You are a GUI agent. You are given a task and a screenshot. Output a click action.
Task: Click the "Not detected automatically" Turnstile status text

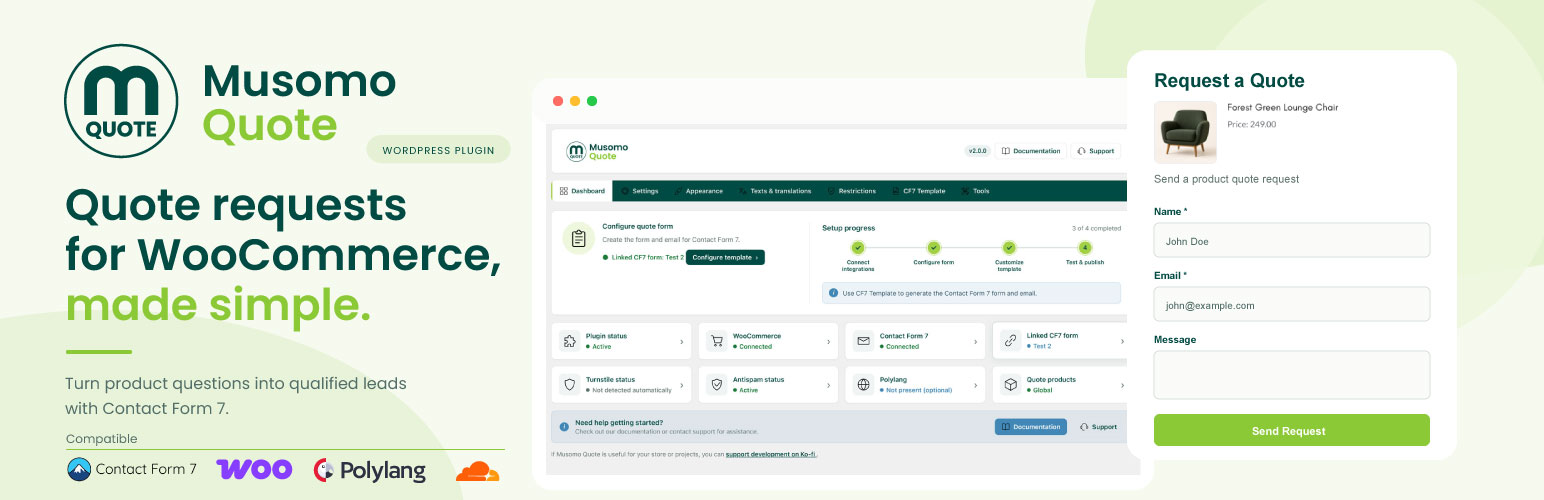point(631,390)
